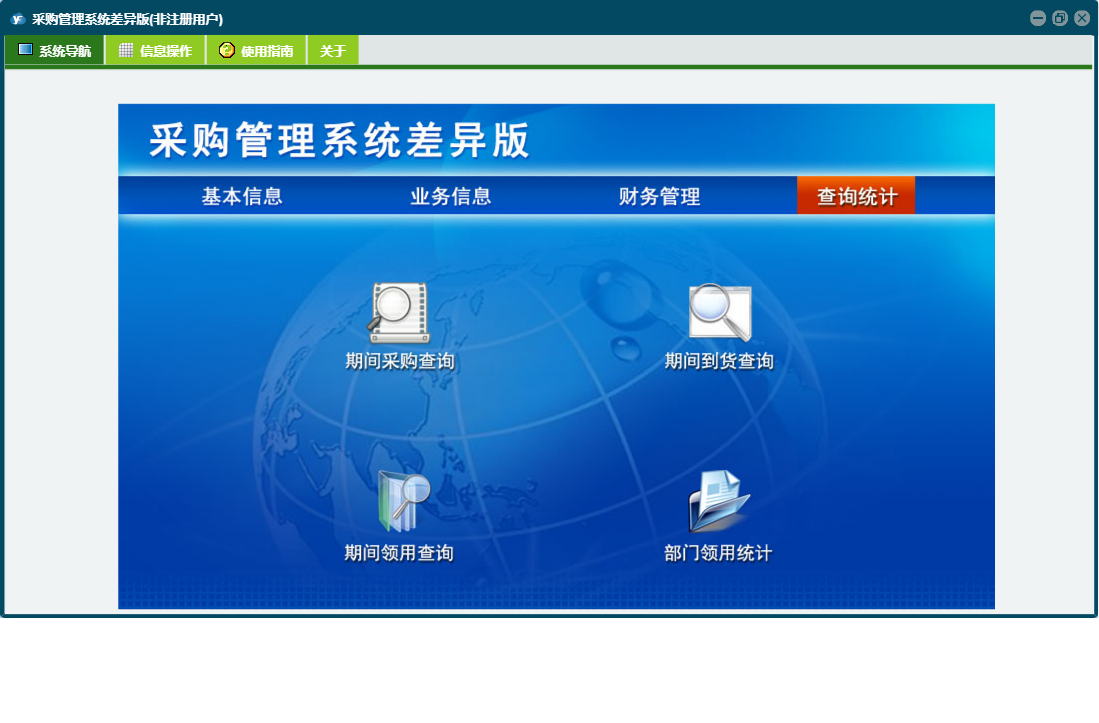Viewport: 1099px width, 723px height.
Task: Click the 采购管理系统差异版 banner title
Action: coord(340,141)
